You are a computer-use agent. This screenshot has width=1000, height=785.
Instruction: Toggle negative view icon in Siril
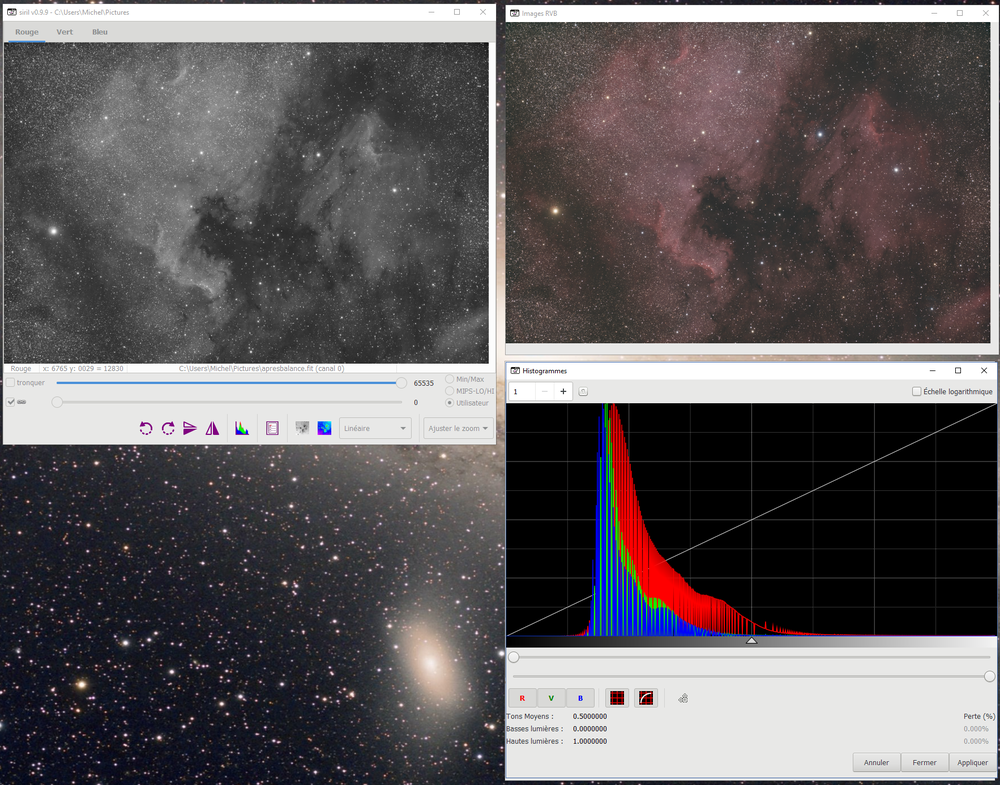(302, 428)
